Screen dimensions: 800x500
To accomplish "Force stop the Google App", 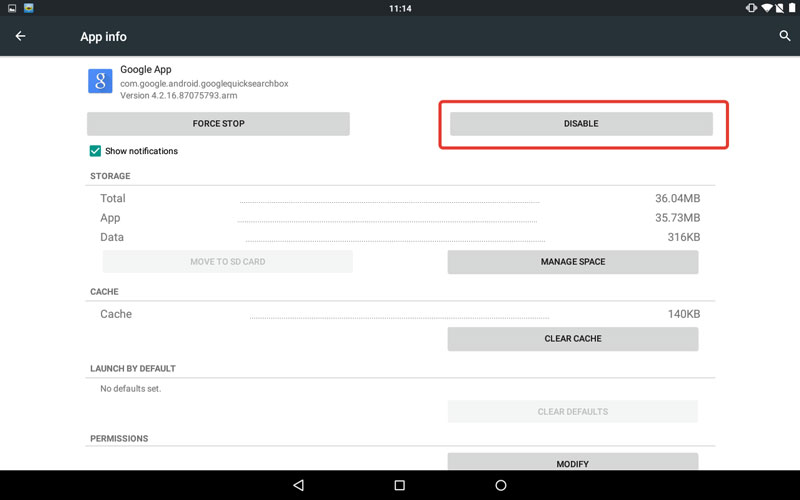I will coord(218,123).
